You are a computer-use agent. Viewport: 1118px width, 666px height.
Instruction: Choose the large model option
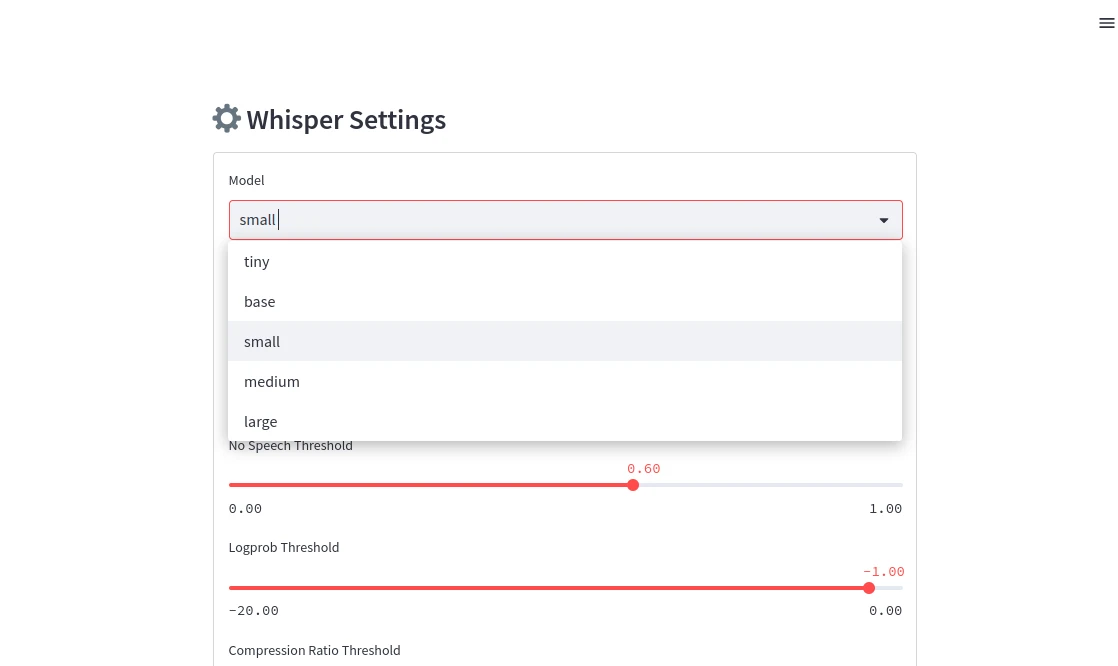click(x=261, y=422)
